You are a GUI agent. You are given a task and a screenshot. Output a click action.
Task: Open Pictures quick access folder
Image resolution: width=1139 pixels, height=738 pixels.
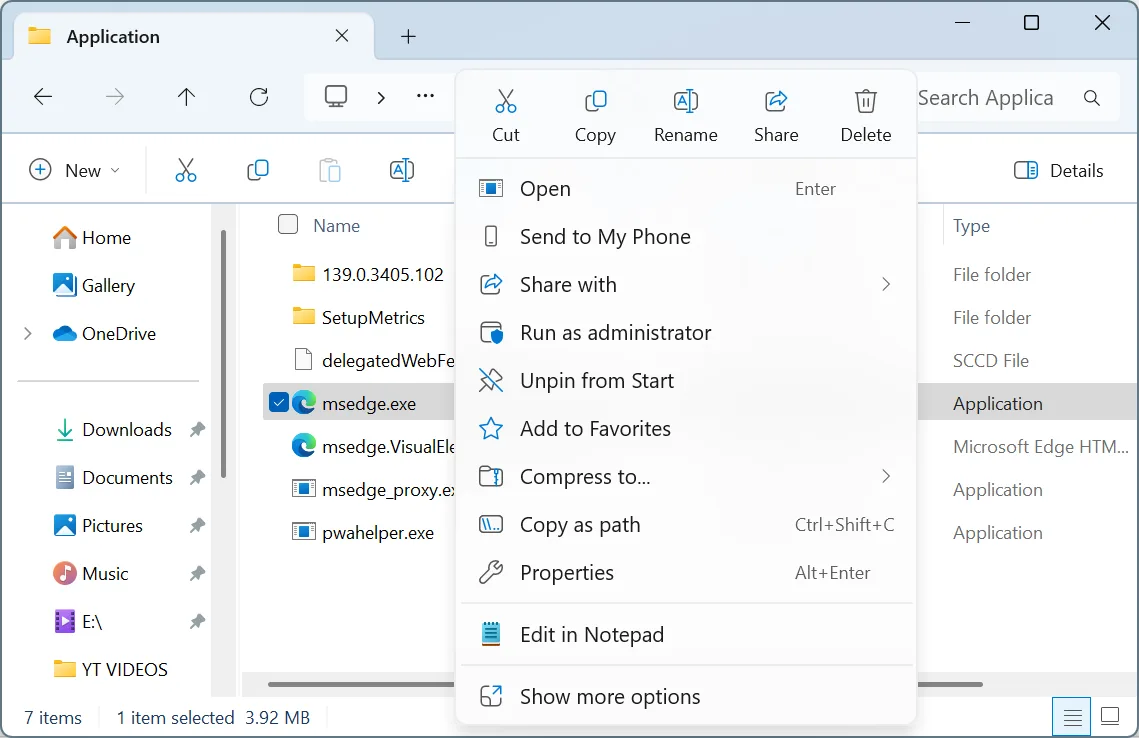coord(99,525)
